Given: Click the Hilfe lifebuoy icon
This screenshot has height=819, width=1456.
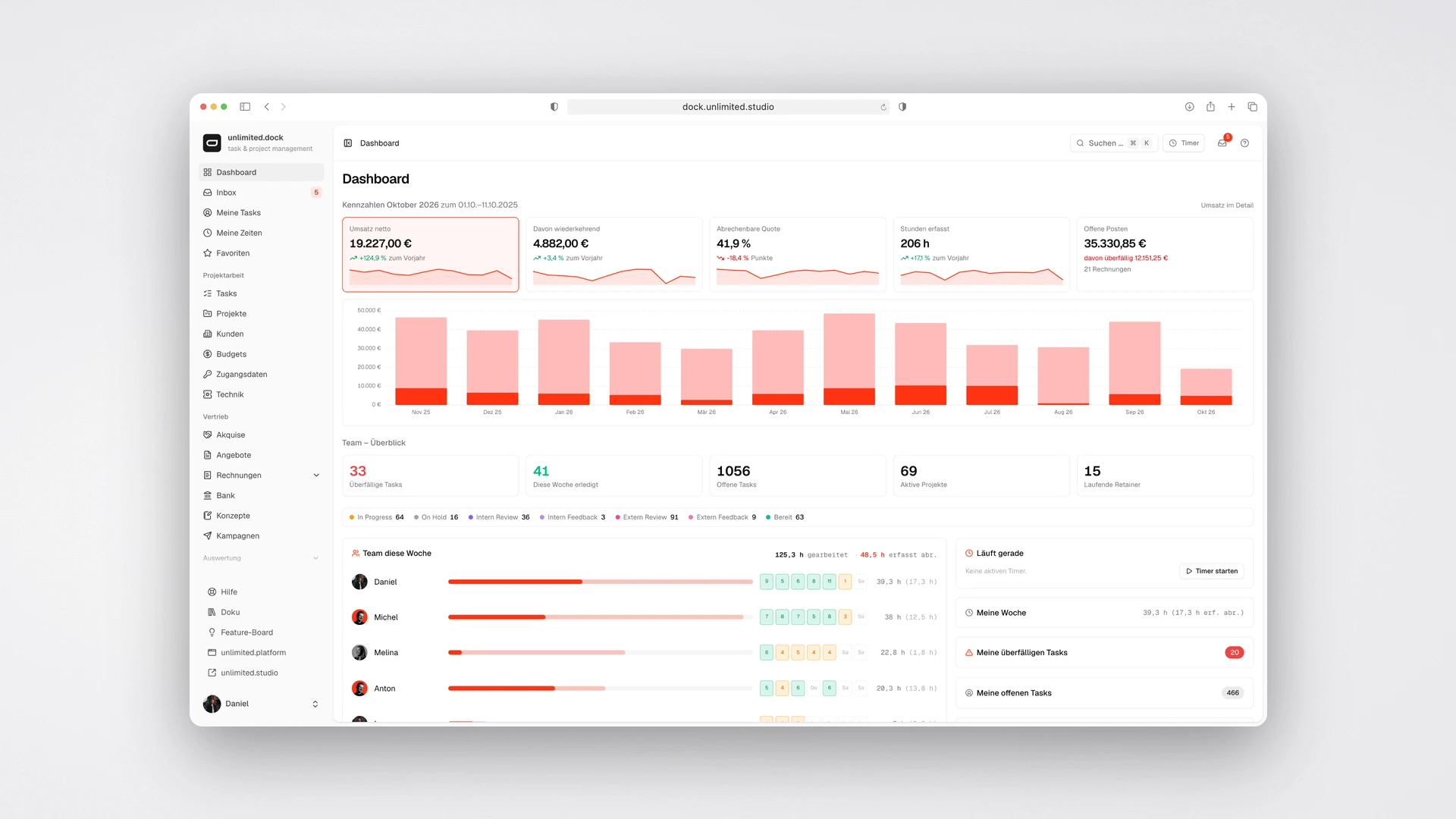Looking at the screenshot, I should tap(212, 592).
